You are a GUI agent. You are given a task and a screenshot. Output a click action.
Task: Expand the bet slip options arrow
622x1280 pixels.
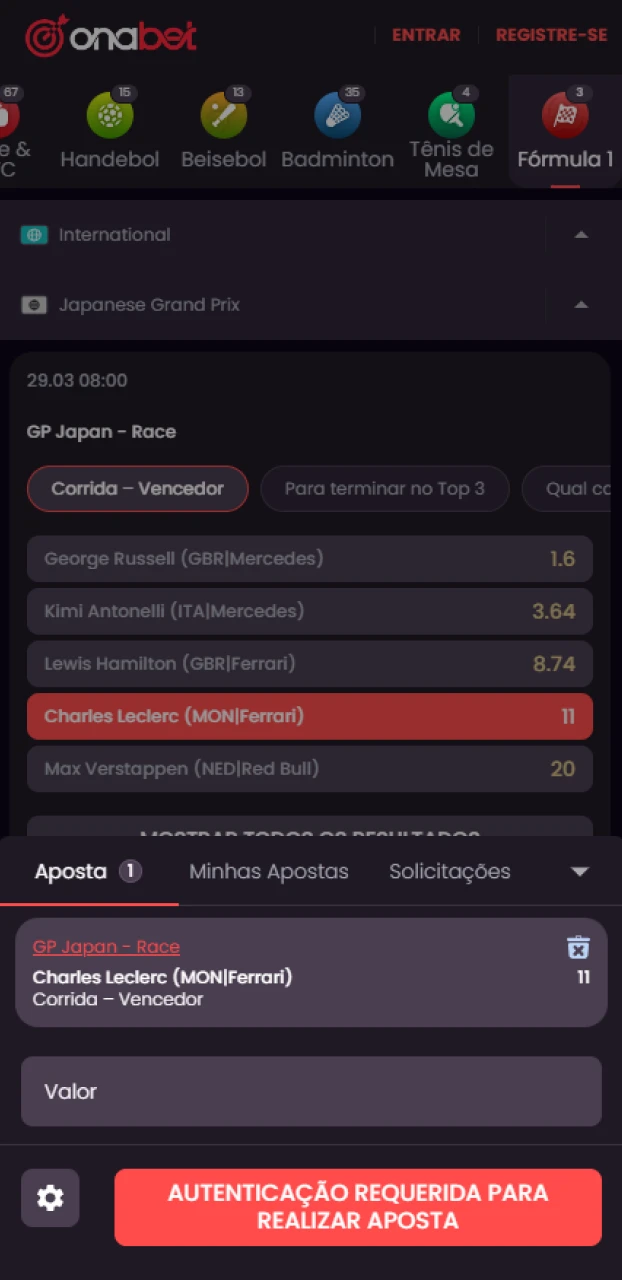pos(580,871)
